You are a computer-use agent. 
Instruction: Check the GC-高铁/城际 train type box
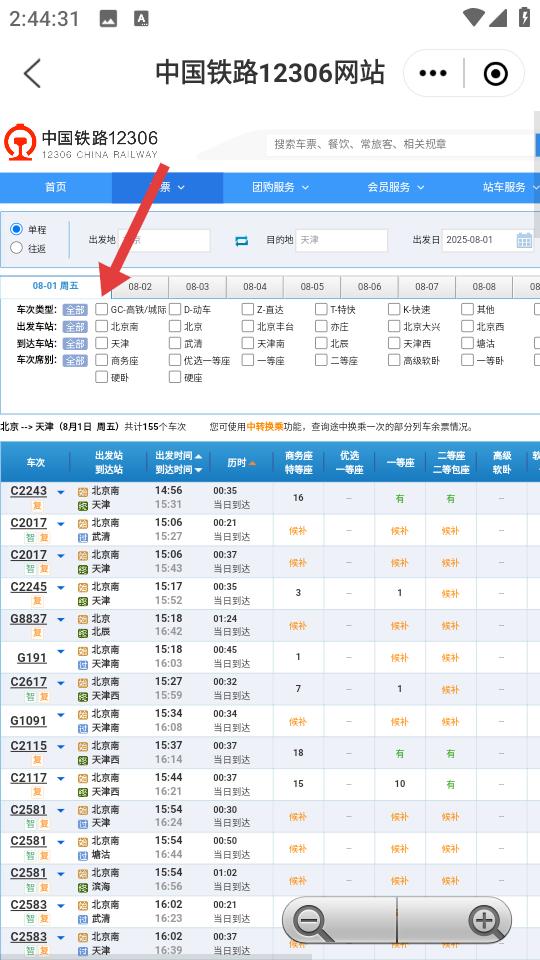point(101,309)
